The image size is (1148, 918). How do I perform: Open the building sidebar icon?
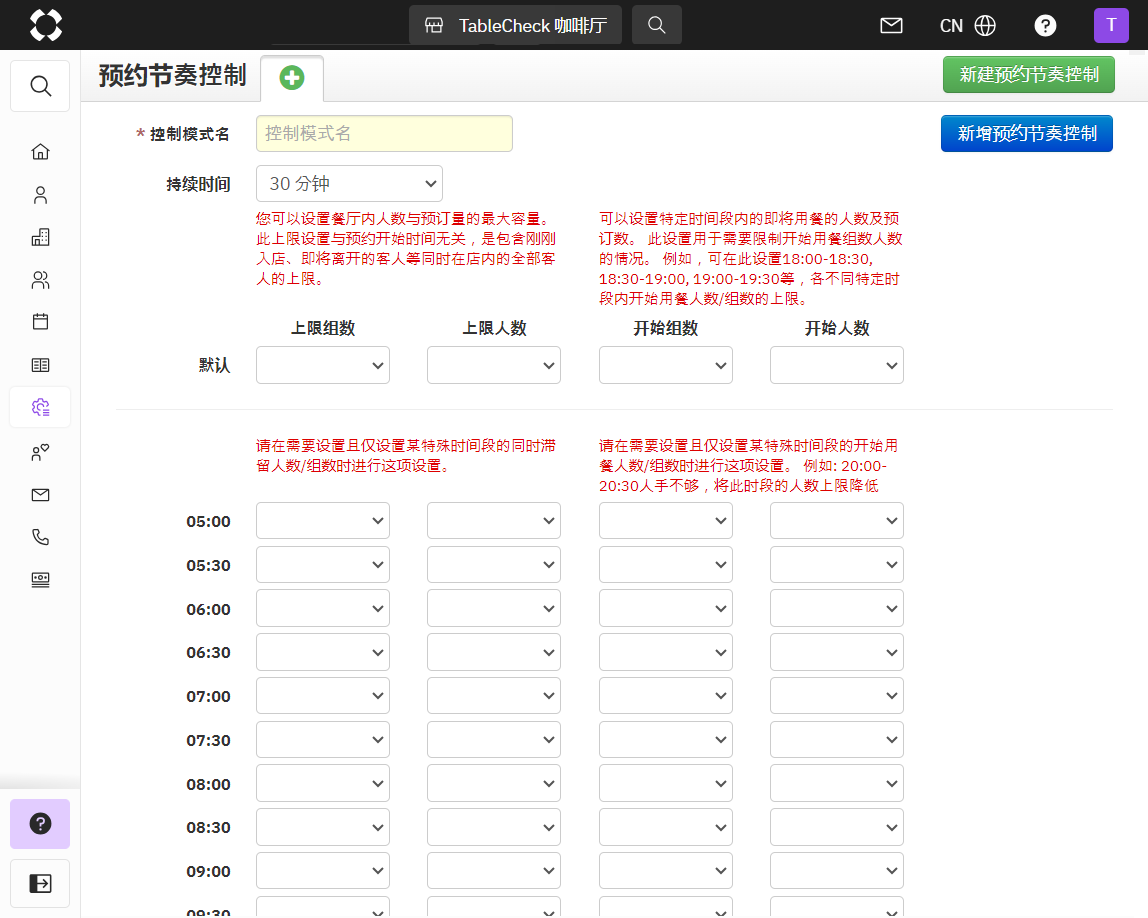(40, 237)
